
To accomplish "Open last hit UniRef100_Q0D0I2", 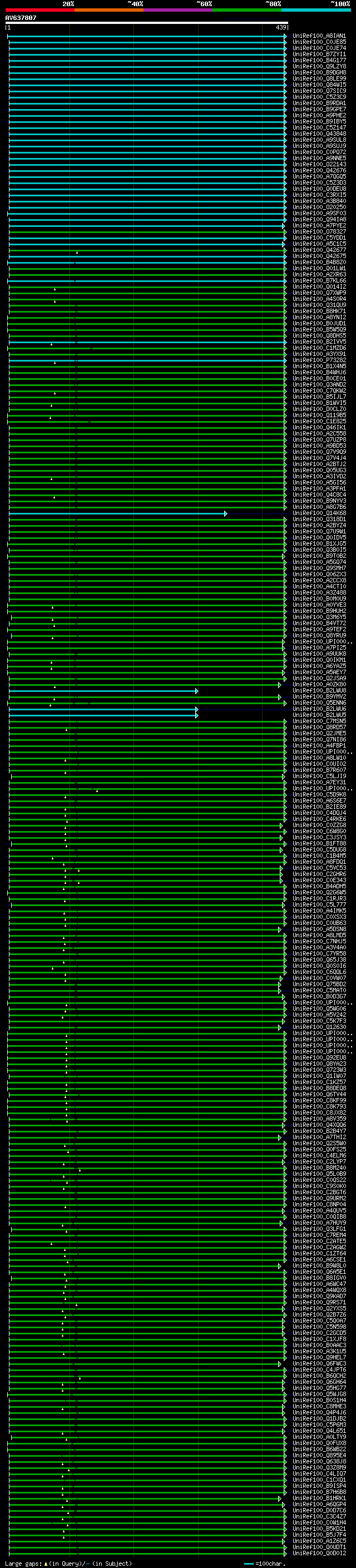I will coord(319,1554).
